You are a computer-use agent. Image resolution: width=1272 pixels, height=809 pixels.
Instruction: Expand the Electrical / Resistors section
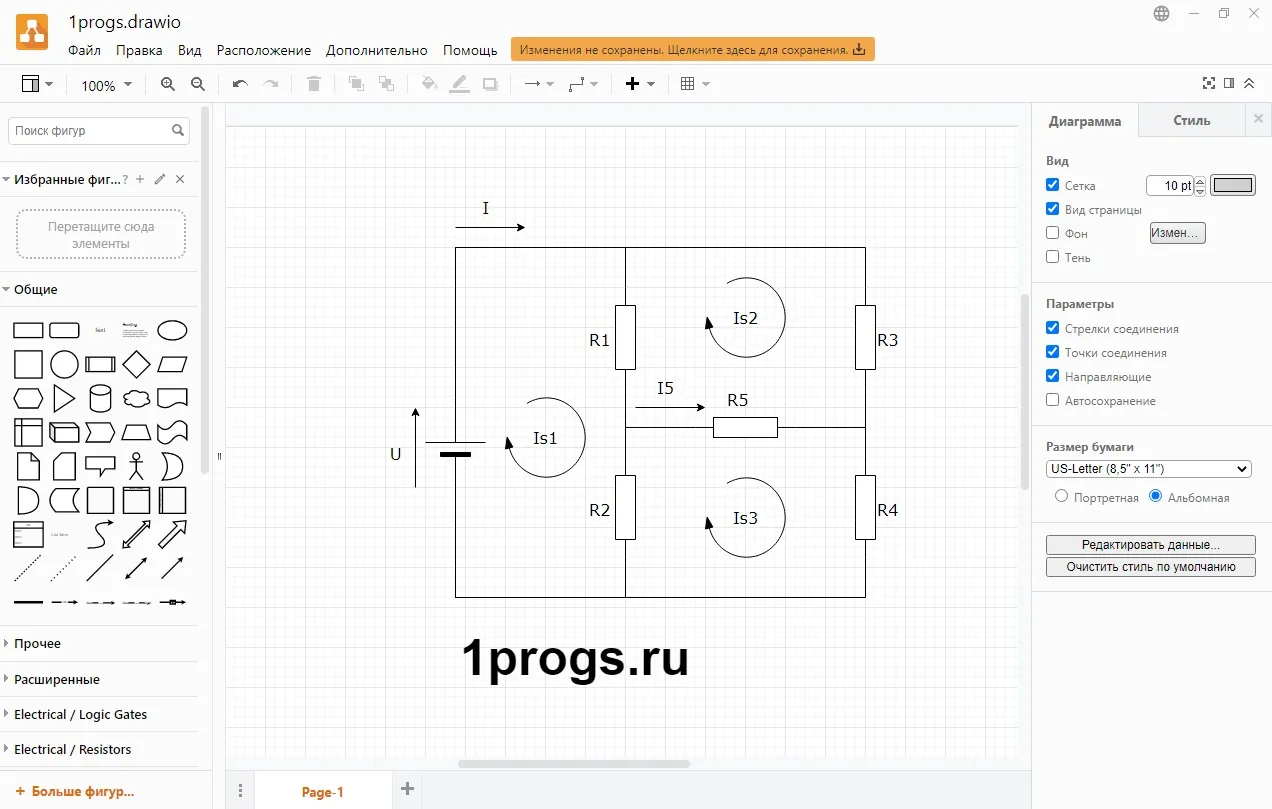pyautogui.click(x=72, y=749)
